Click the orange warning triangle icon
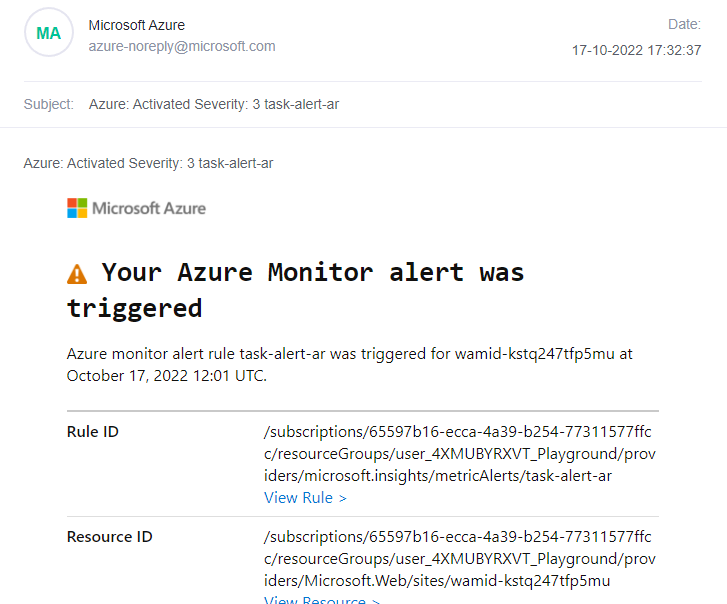Image resolution: width=727 pixels, height=604 pixels. pyautogui.click(x=77, y=273)
